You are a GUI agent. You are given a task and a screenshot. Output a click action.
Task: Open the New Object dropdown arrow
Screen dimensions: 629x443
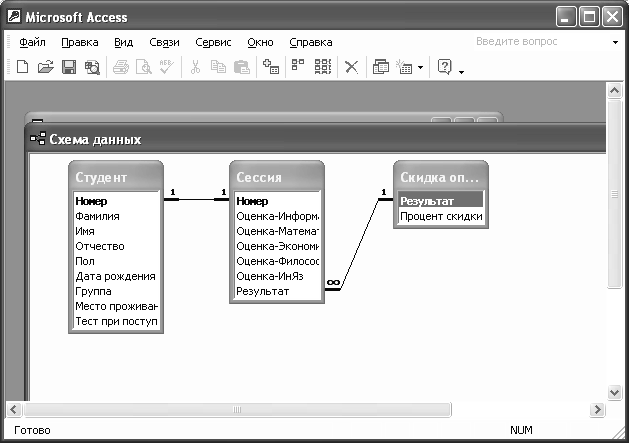(420, 67)
